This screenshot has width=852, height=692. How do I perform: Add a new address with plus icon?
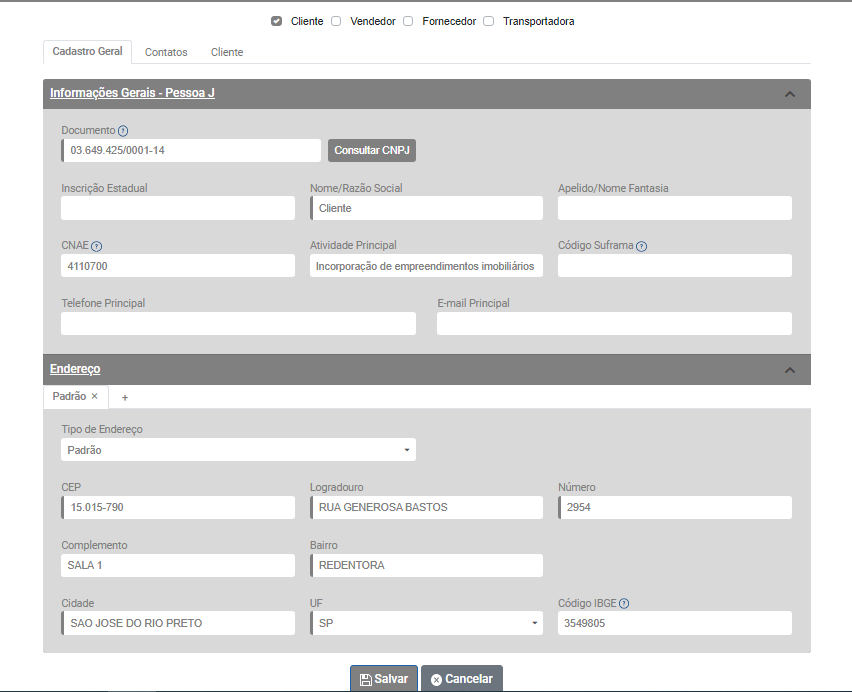click(125, 398)
